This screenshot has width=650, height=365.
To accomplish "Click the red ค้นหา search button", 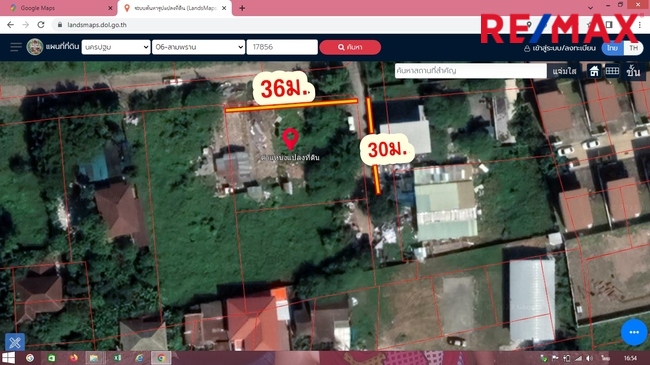I will coord(350,47).
